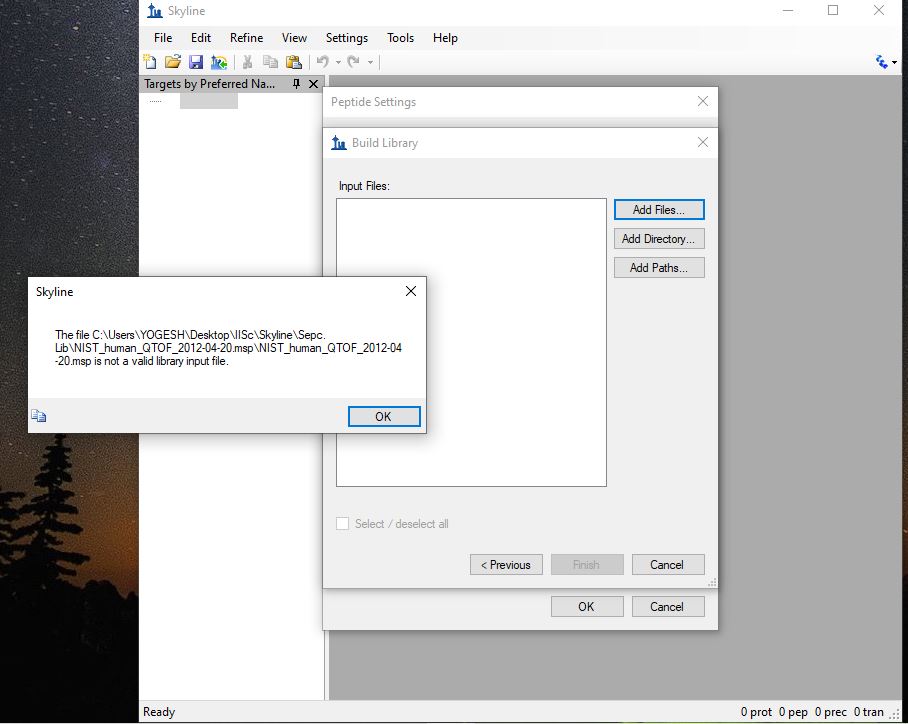
Task: Click the 0 tran status entry
Action: pyautogui.click(x=869, y=712)
